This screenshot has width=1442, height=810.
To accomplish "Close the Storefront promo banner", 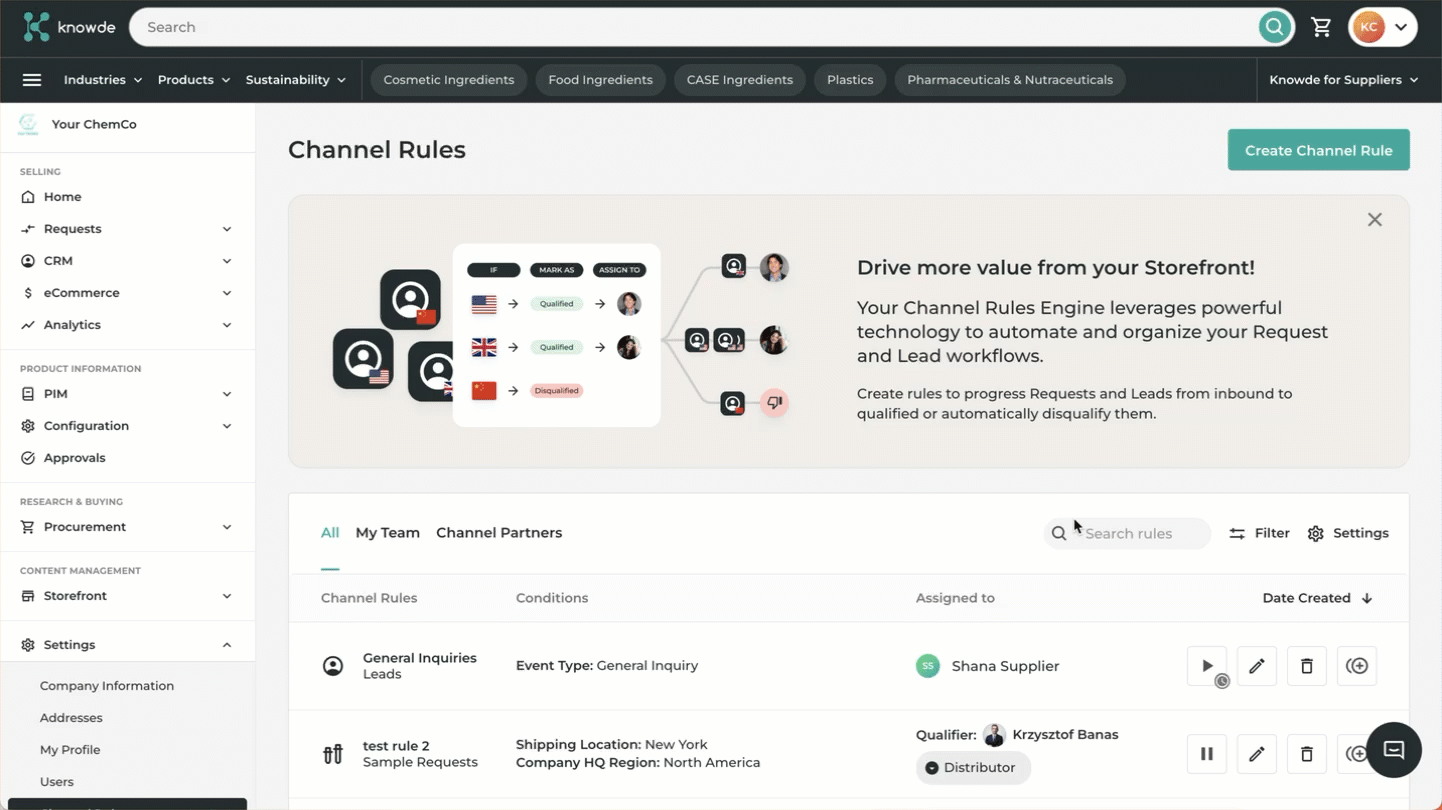I will [x=1375, y=220].
